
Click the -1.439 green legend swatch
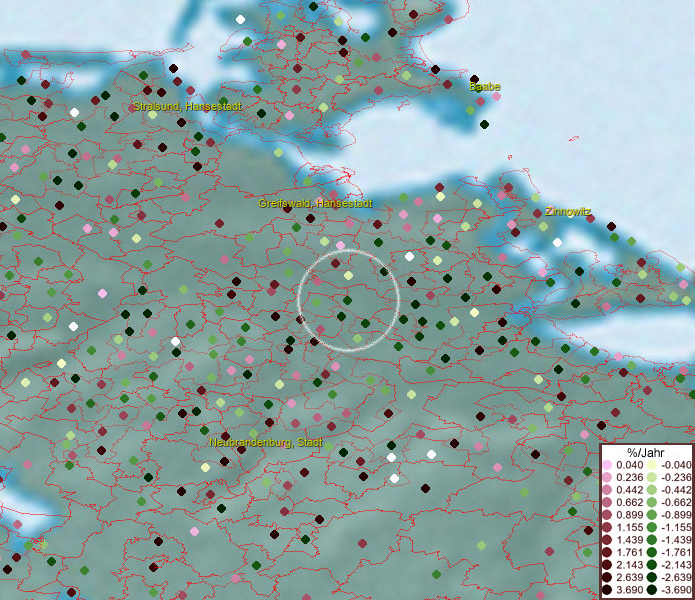pyautogui.click(x=652, y=540)
